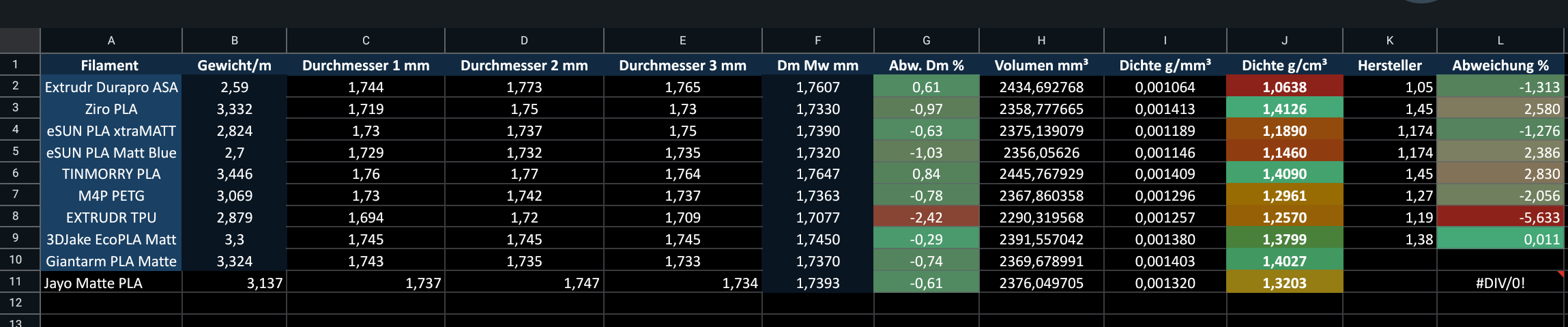1568x327 pixels.
Task: Click the 'Abweichung %' header cell
Action: [x=1500, y=65]
